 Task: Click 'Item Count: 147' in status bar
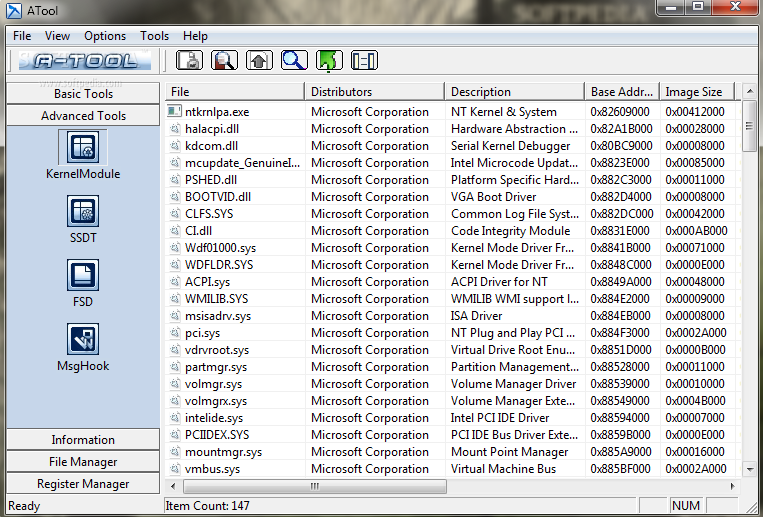[207, 506]
